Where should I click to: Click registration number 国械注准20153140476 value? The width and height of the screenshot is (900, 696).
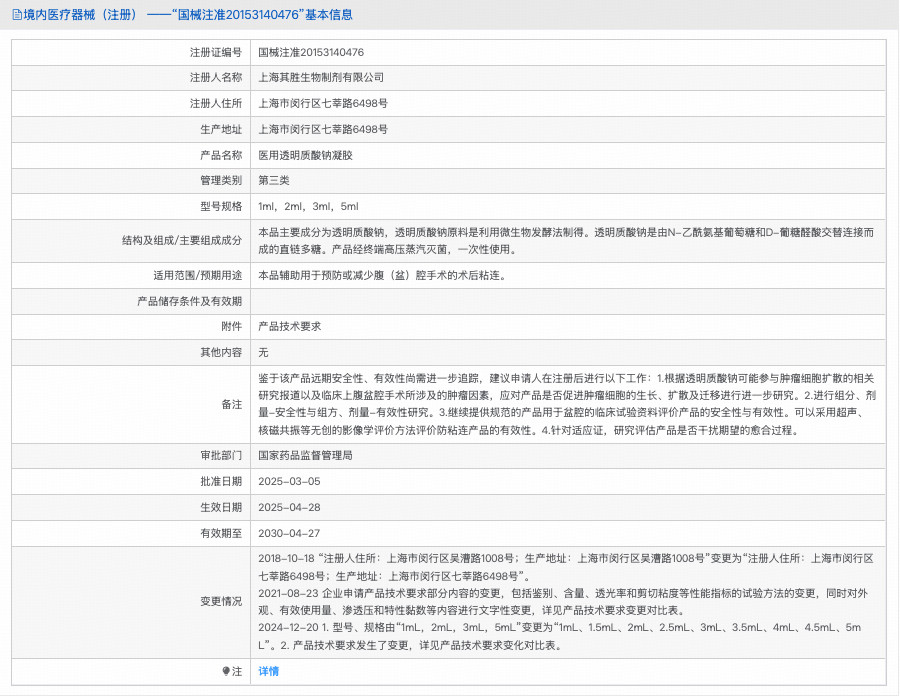[x=311, y=52]
